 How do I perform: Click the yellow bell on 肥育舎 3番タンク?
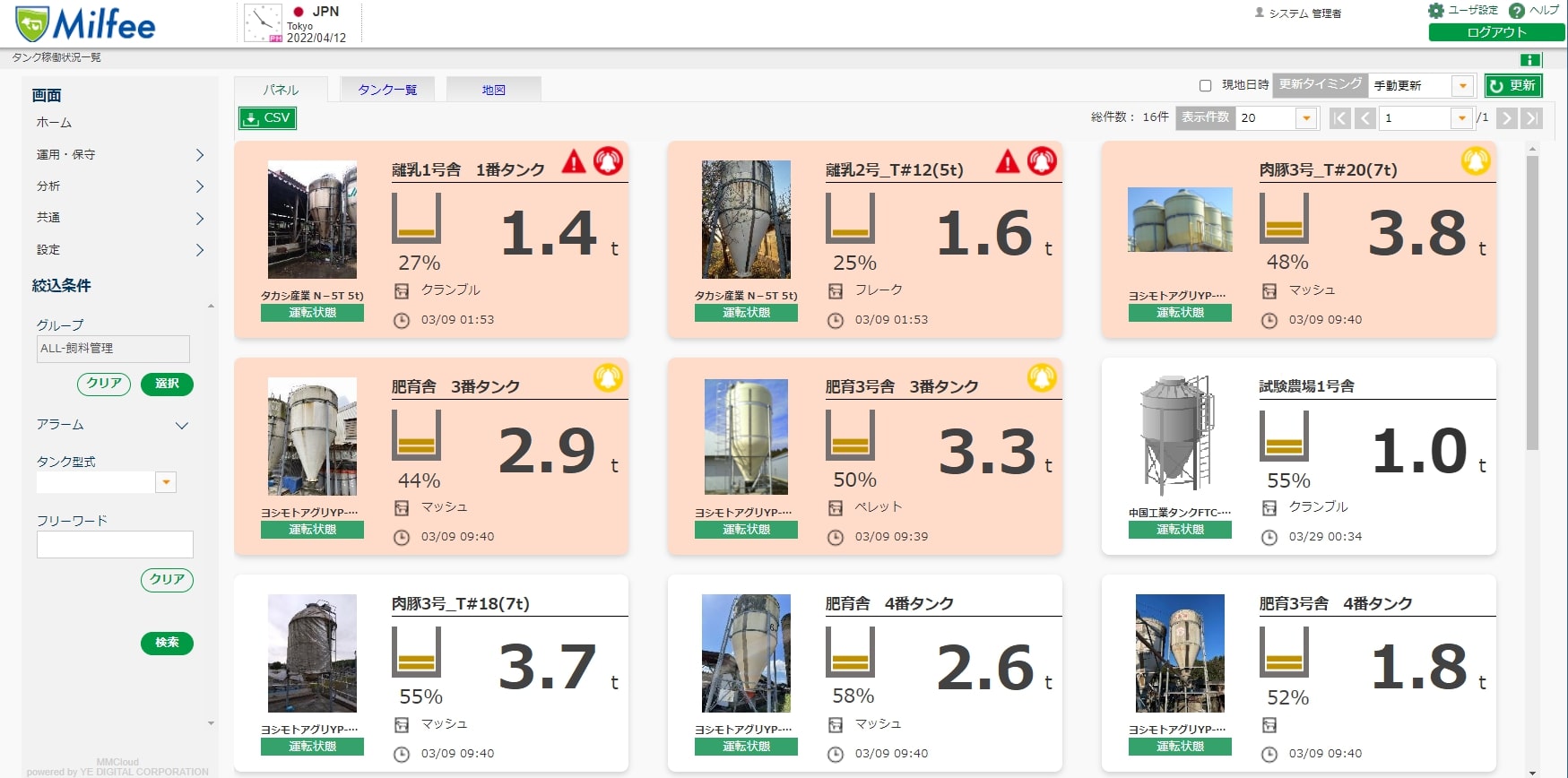pos(608,378)
